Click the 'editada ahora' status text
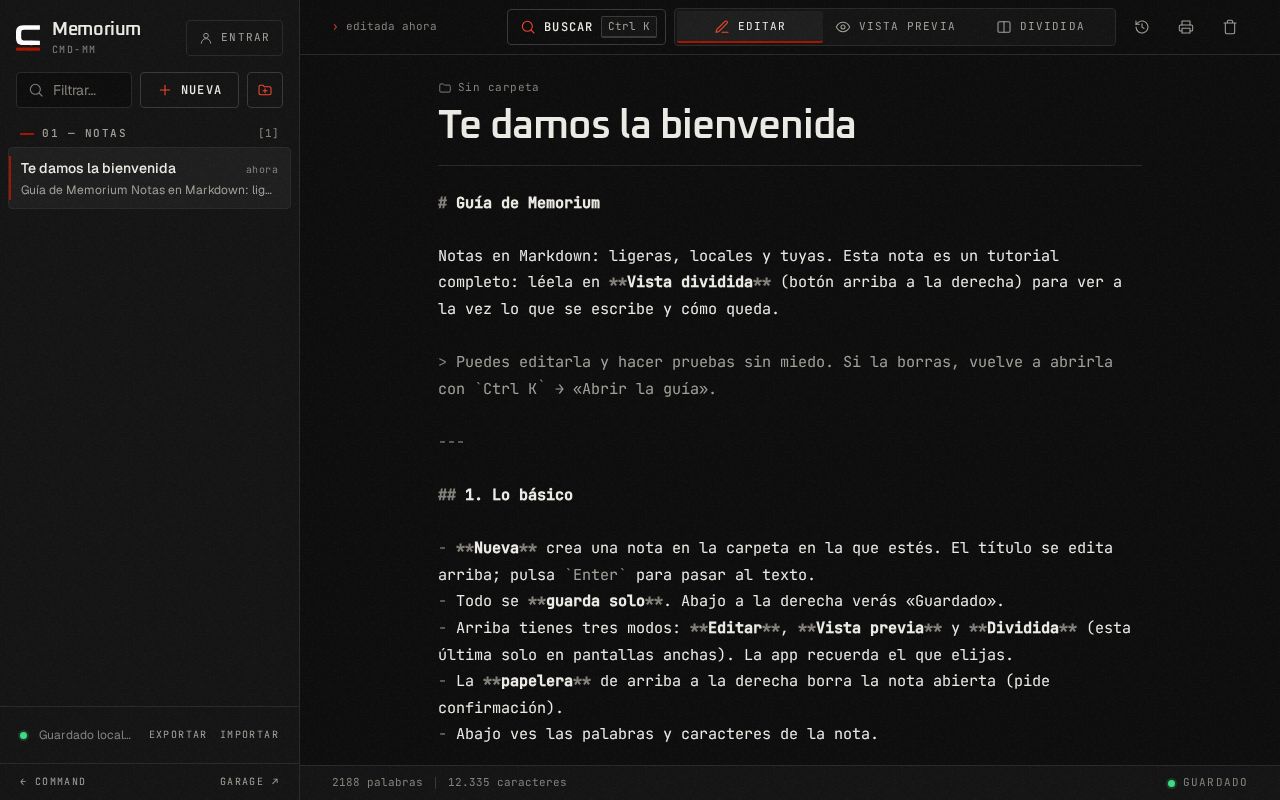The width and height of the screenshot is (1280, 800). tap(391, 27)
